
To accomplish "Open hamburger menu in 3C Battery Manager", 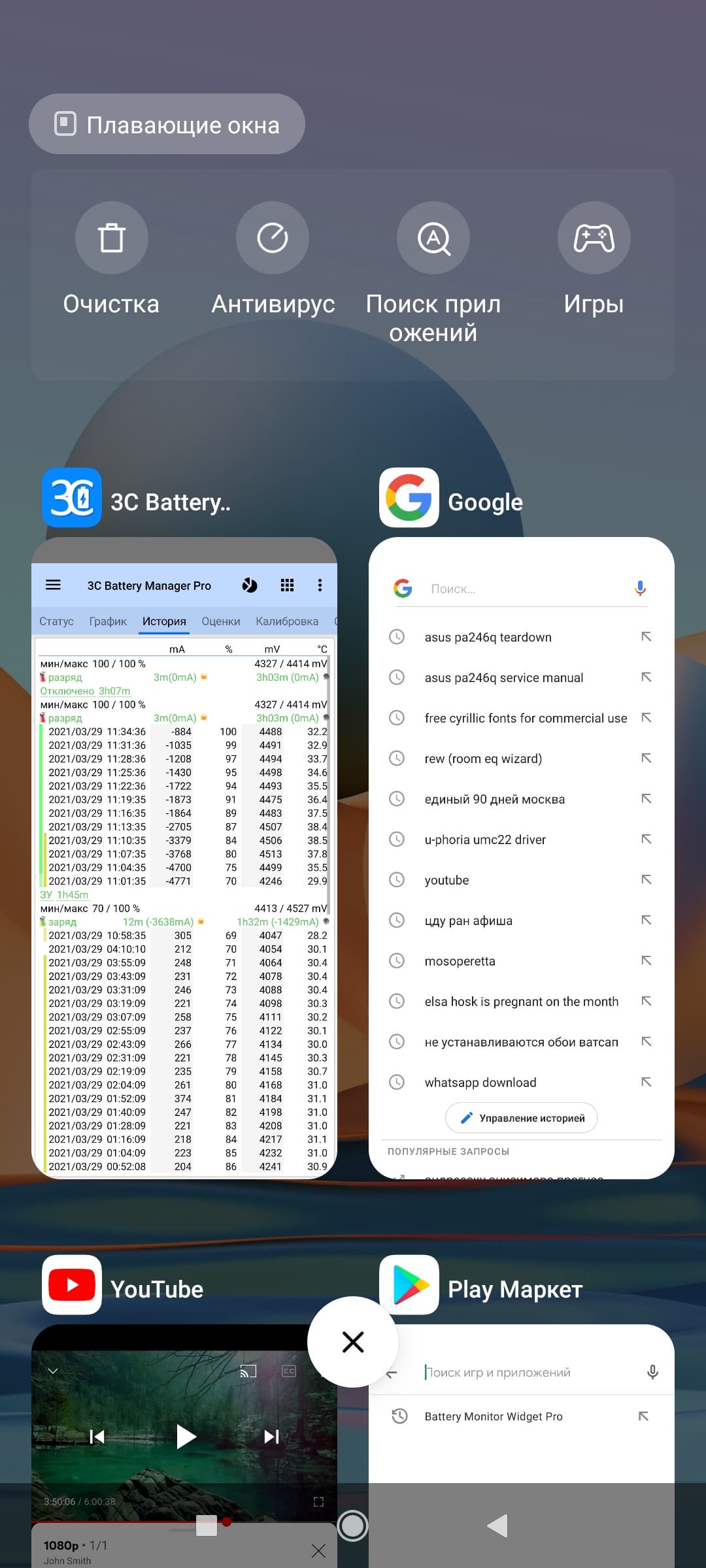I will pos(53,585).
